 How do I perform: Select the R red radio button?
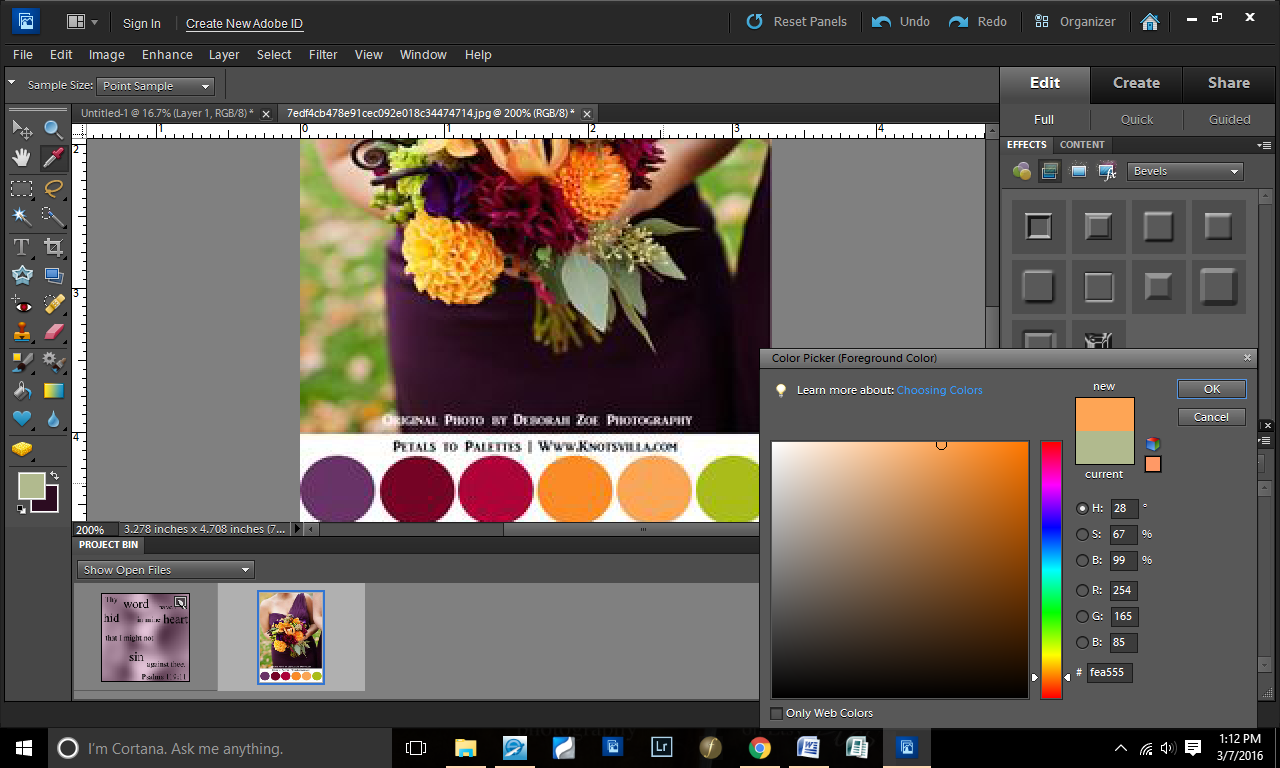(x=1082, y=590)
